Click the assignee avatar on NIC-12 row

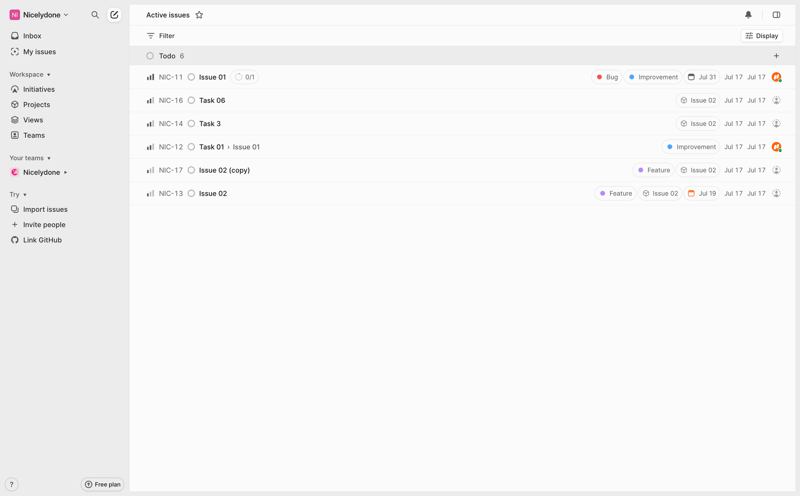point(776,147)
